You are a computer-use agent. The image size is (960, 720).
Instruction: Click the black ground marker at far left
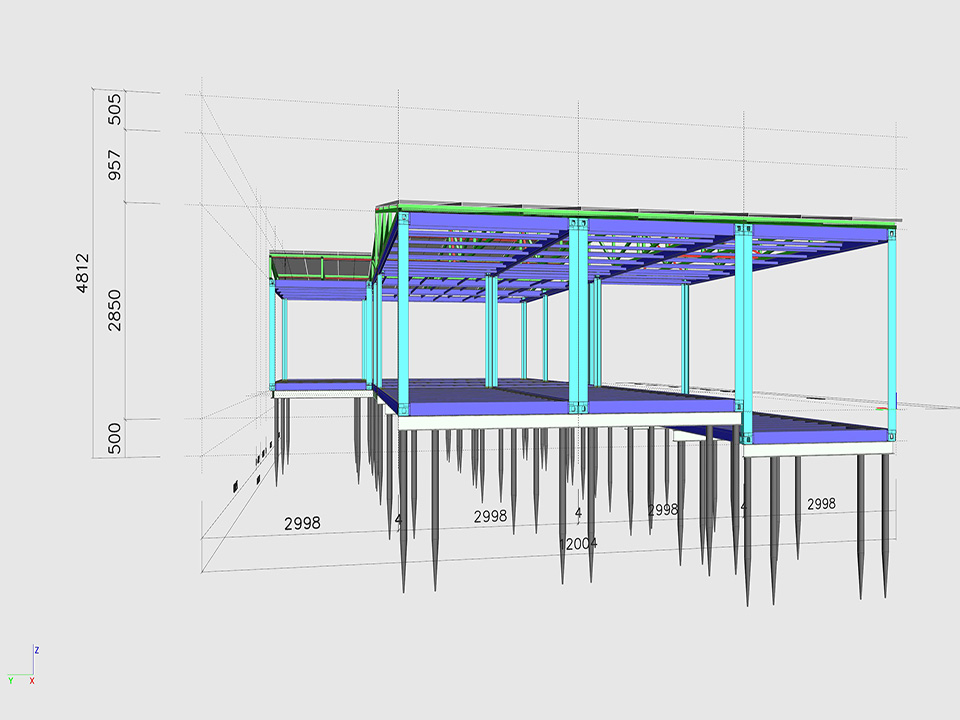pos(234,487)
